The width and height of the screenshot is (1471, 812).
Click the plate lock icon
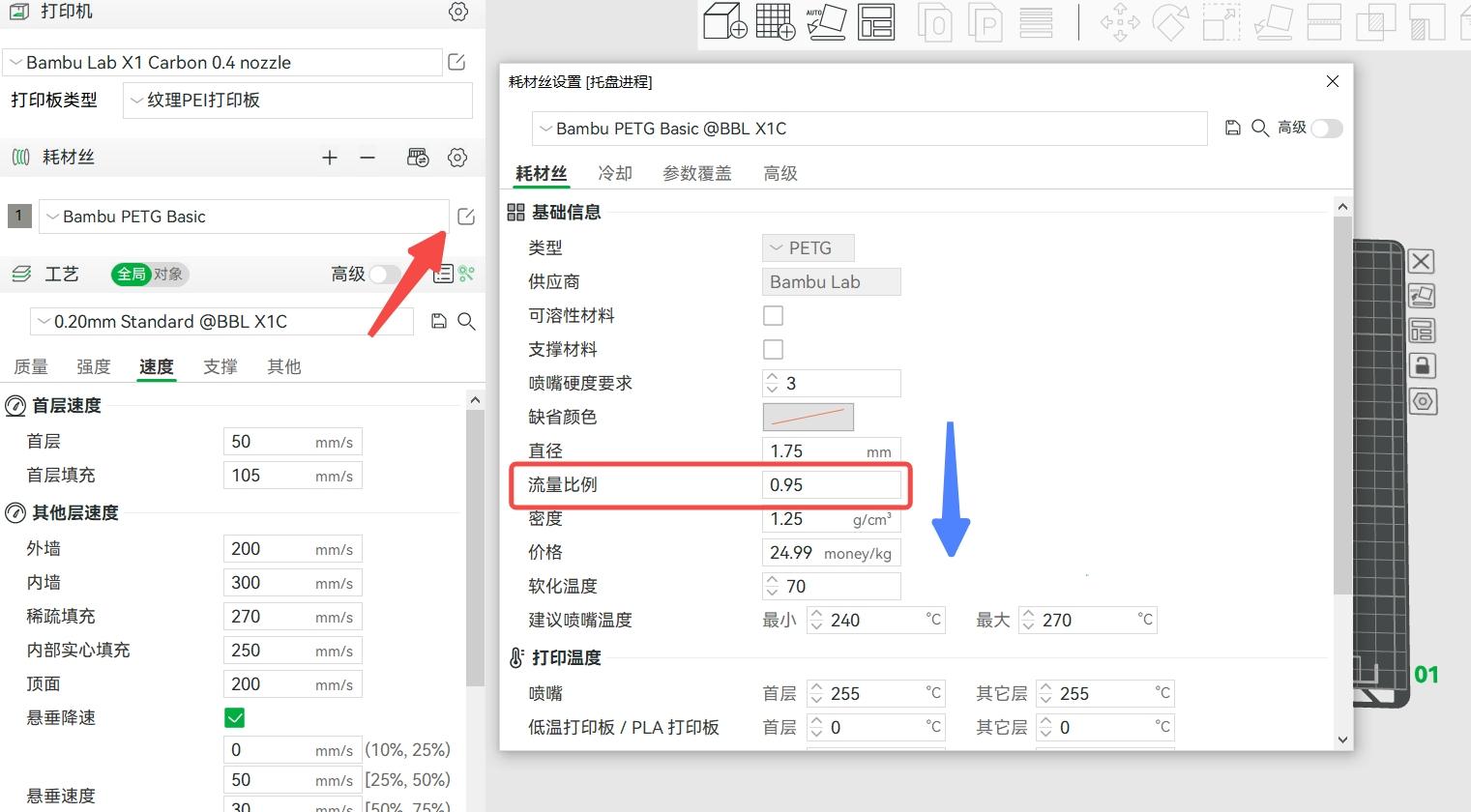[1421, 365]
